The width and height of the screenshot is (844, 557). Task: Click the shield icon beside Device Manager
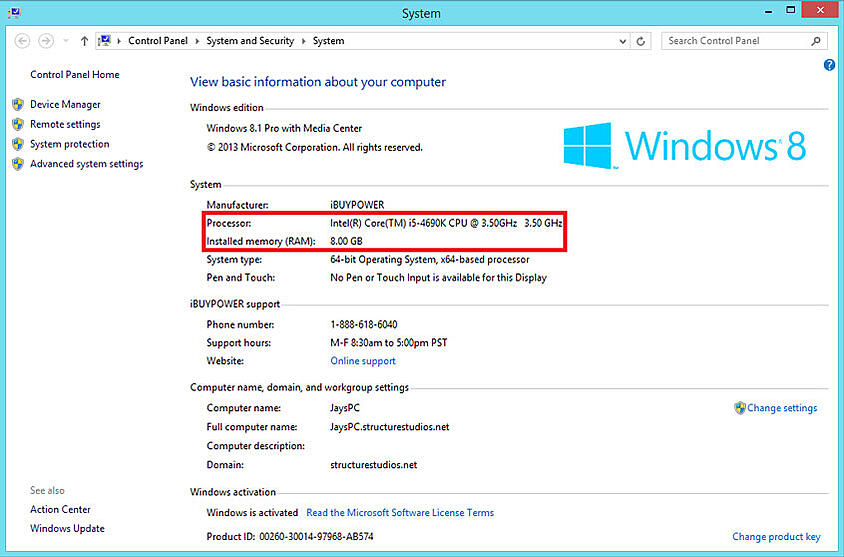[18, 104]
